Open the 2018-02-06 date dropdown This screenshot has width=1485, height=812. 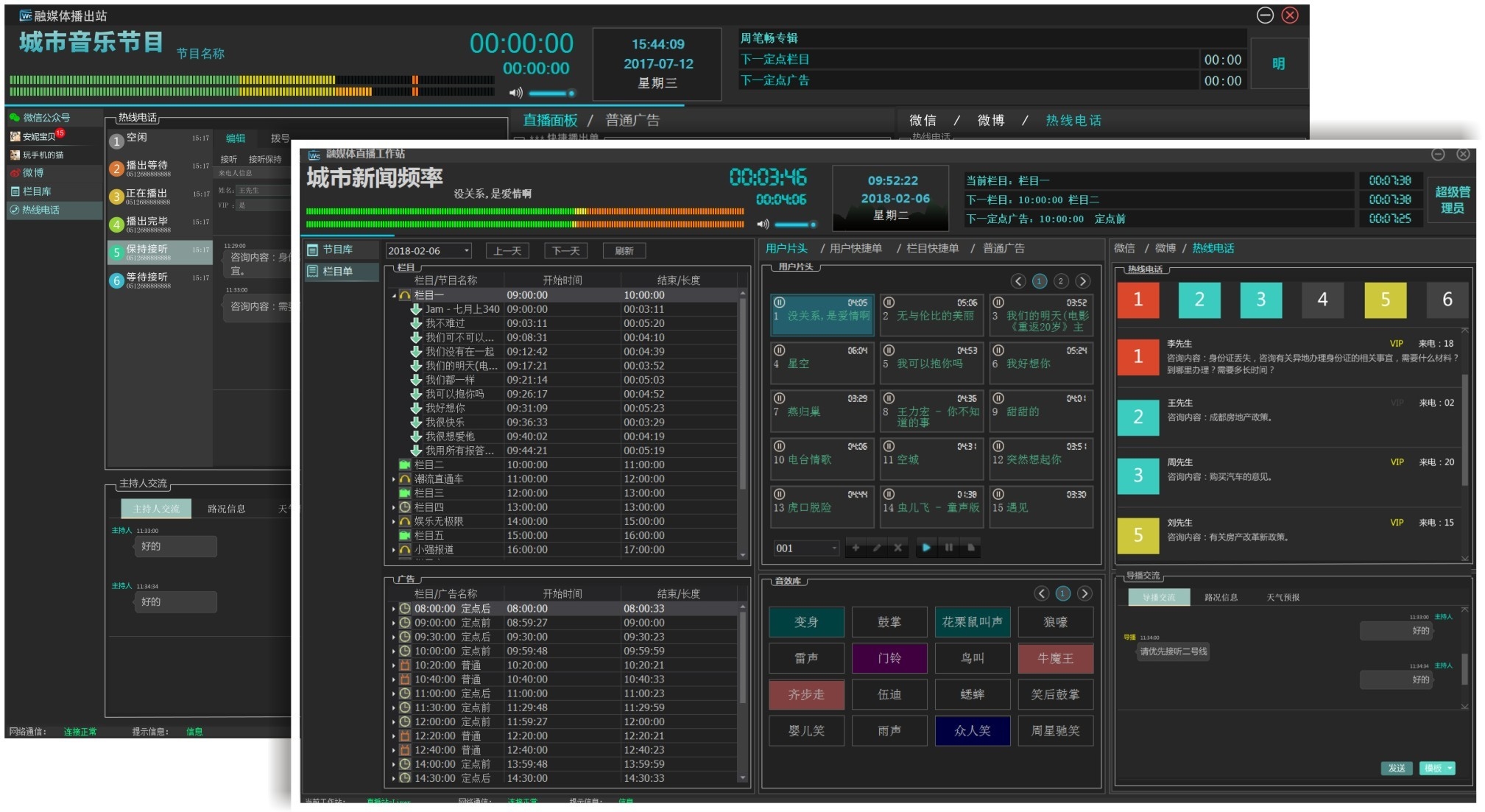[466, 251]
